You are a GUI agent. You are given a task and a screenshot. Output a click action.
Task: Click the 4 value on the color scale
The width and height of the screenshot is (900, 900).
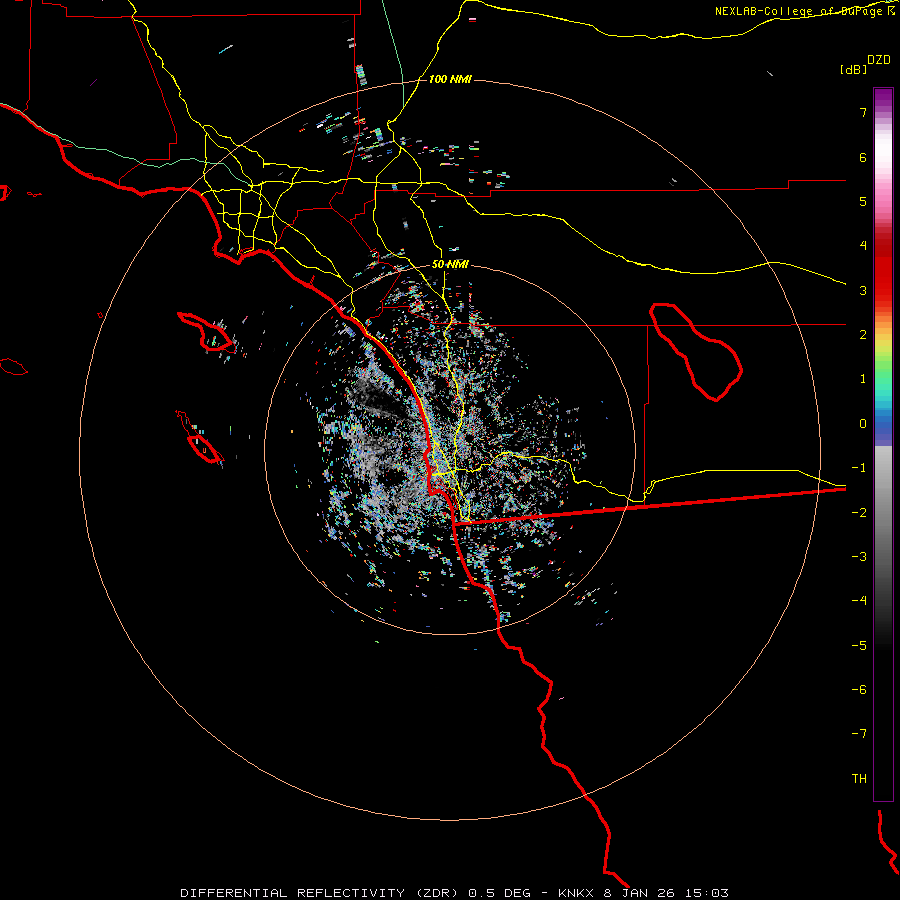pos(863,246)
